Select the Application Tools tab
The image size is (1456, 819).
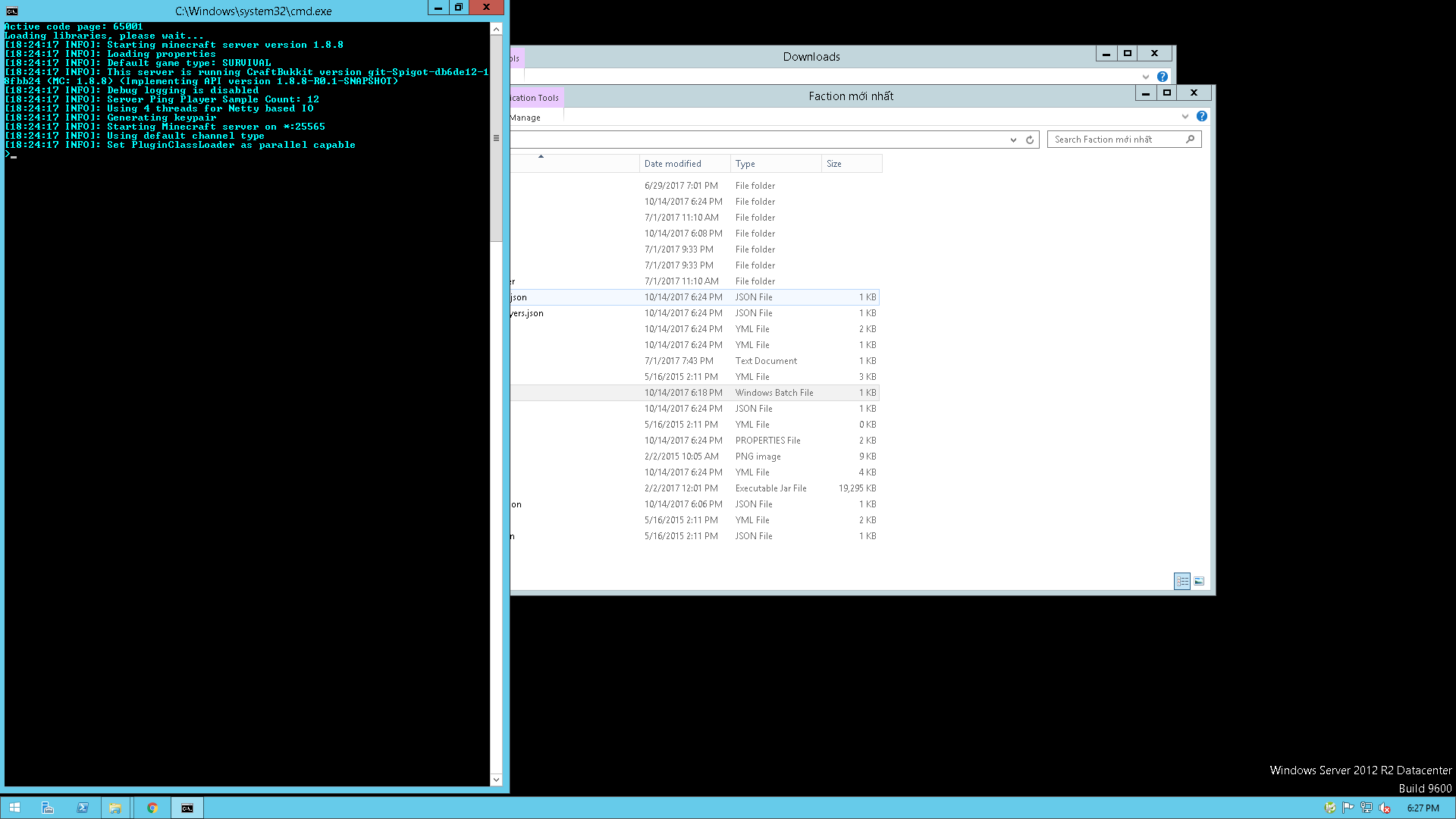coord(535,98)
